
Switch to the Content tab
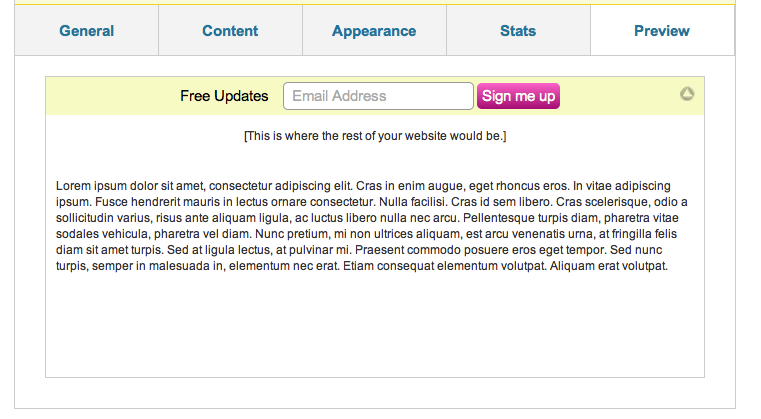pos(230,31)
